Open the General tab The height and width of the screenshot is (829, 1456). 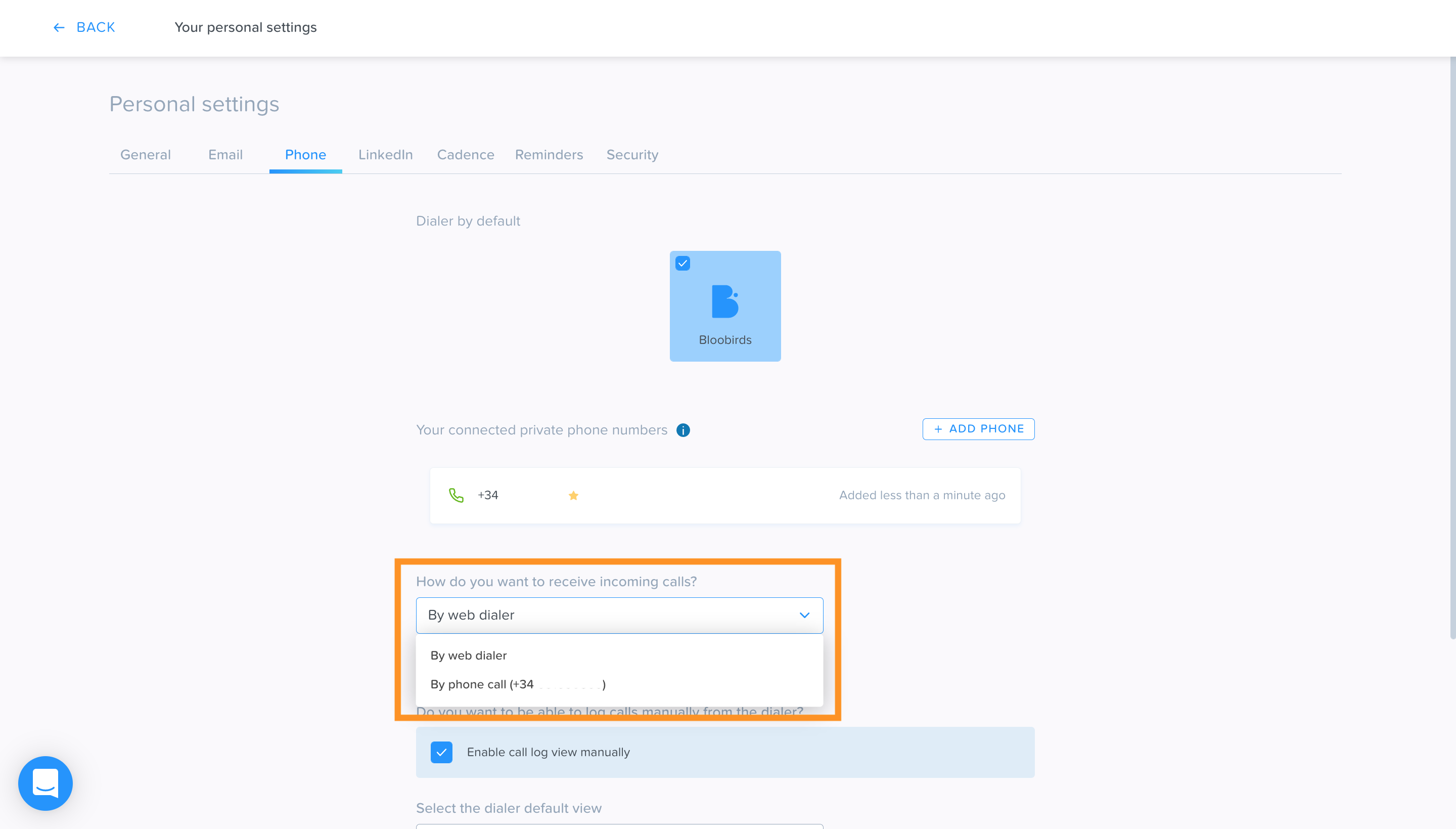click(145, 154)
